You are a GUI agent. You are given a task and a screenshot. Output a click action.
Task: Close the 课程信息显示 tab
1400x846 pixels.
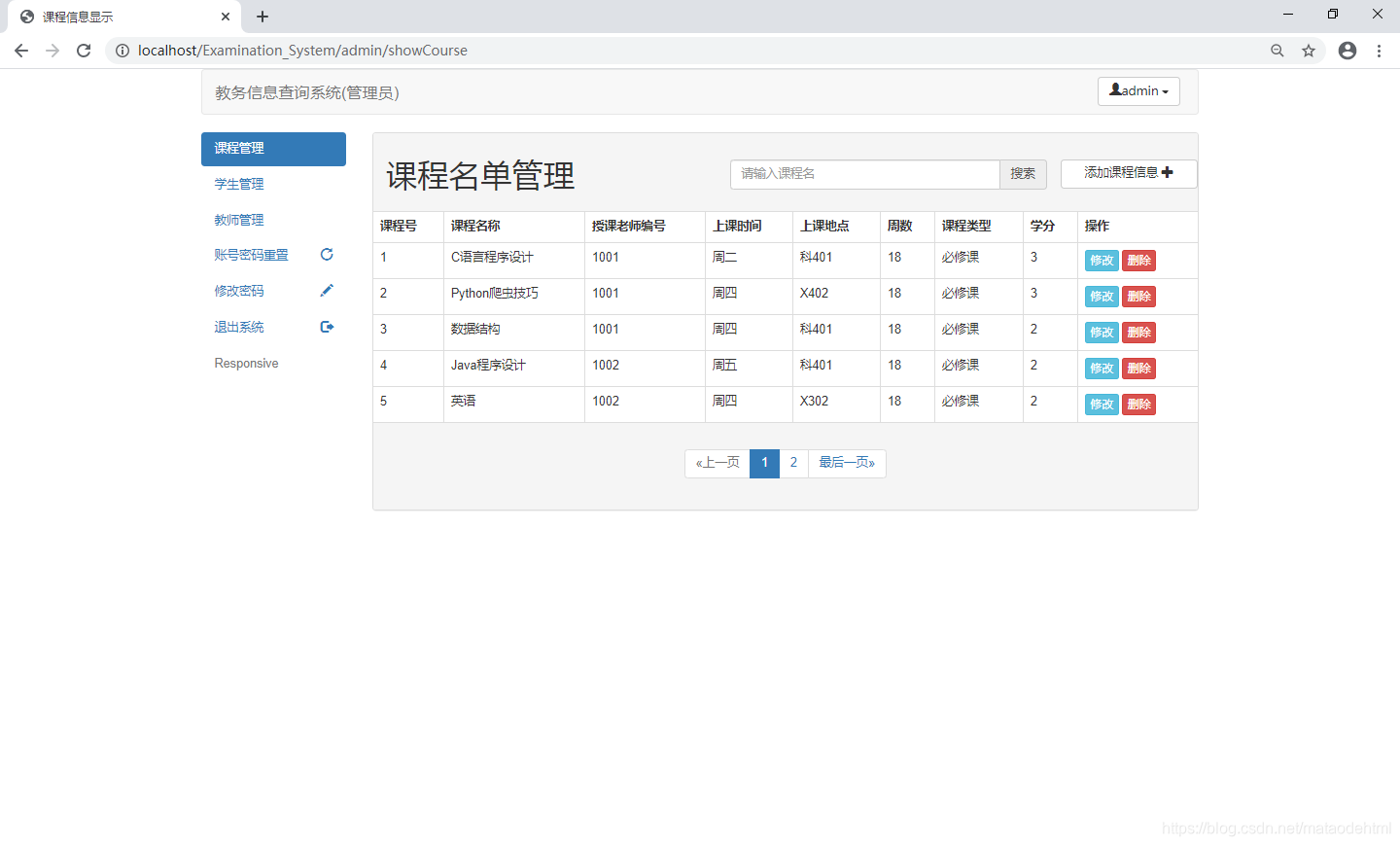[226, 17]
